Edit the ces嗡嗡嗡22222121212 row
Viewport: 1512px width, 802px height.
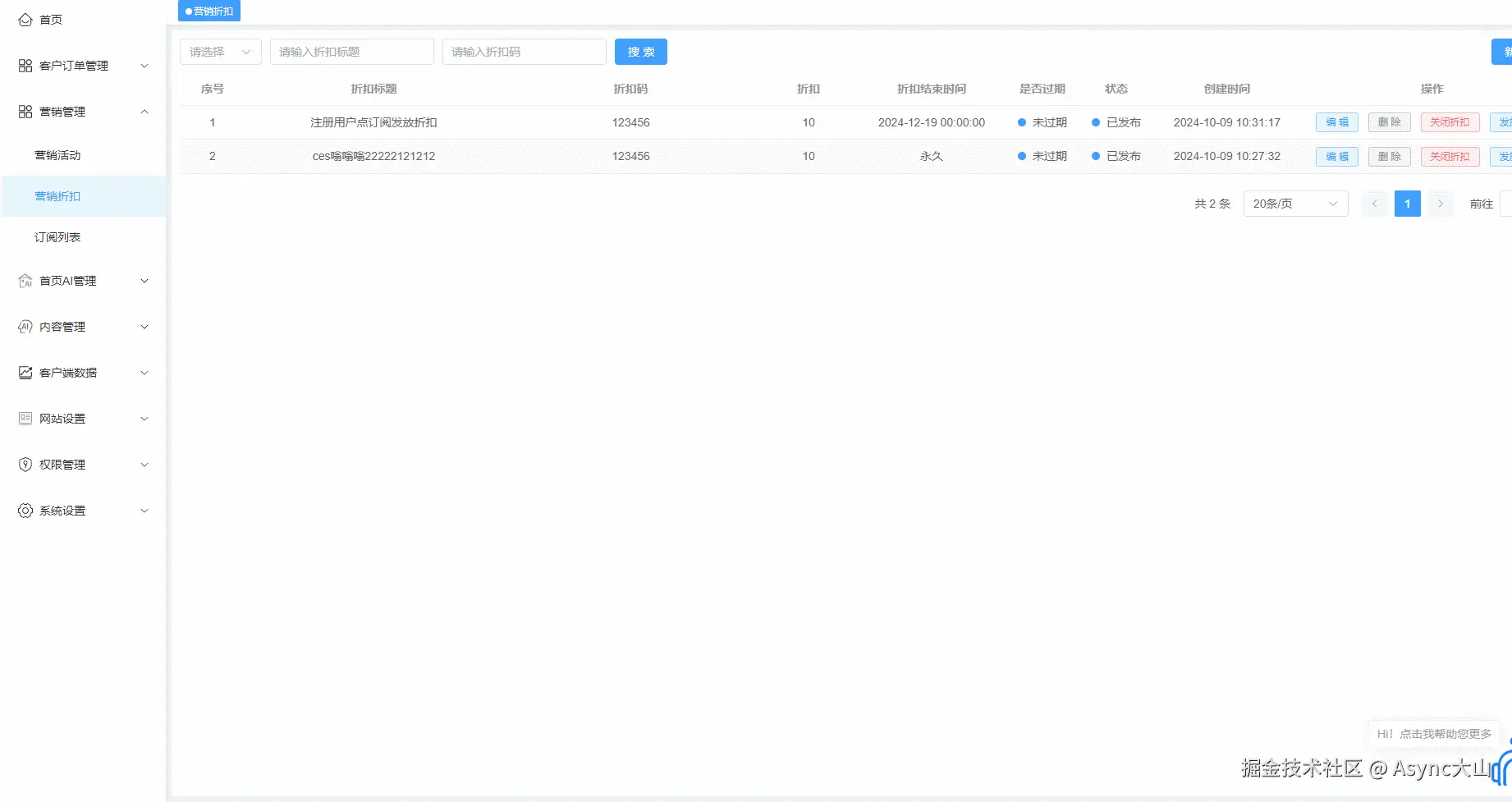1337,157
